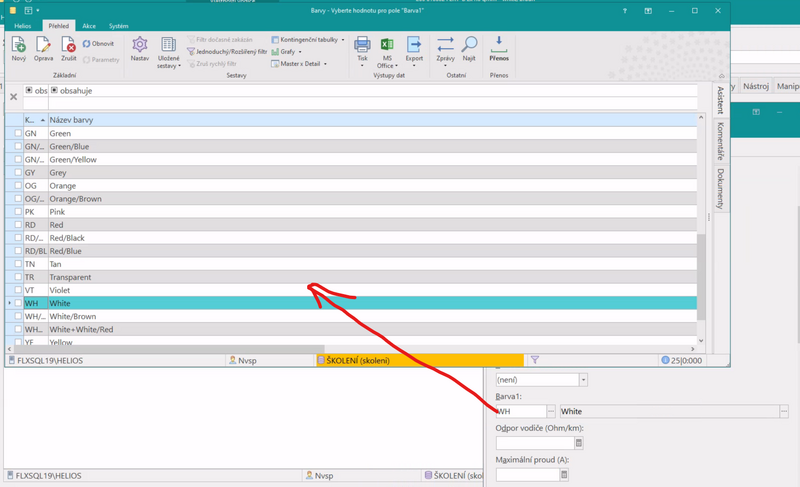Screen dimensions: 800x487
Task: Open the MS Office export icon
Action: tap(387, 45)
